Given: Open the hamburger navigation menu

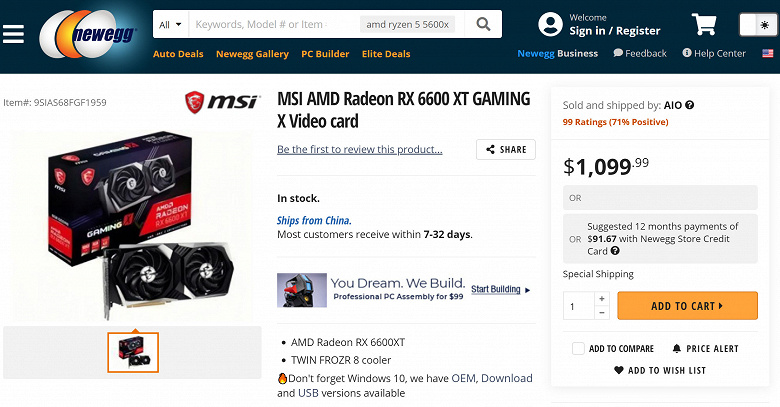Looking at the screenshot, I should pos(13,34).
